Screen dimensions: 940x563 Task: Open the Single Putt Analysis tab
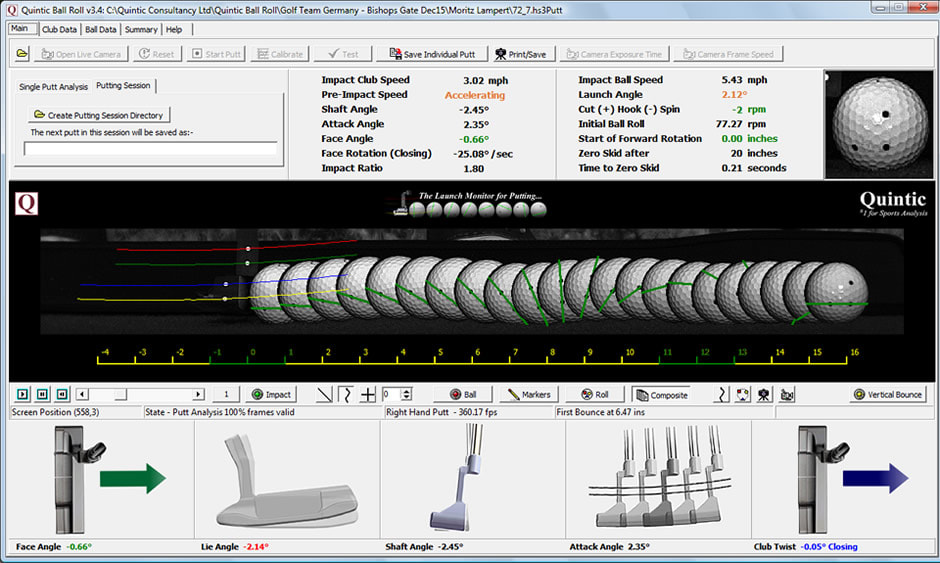tap(53, 87)
